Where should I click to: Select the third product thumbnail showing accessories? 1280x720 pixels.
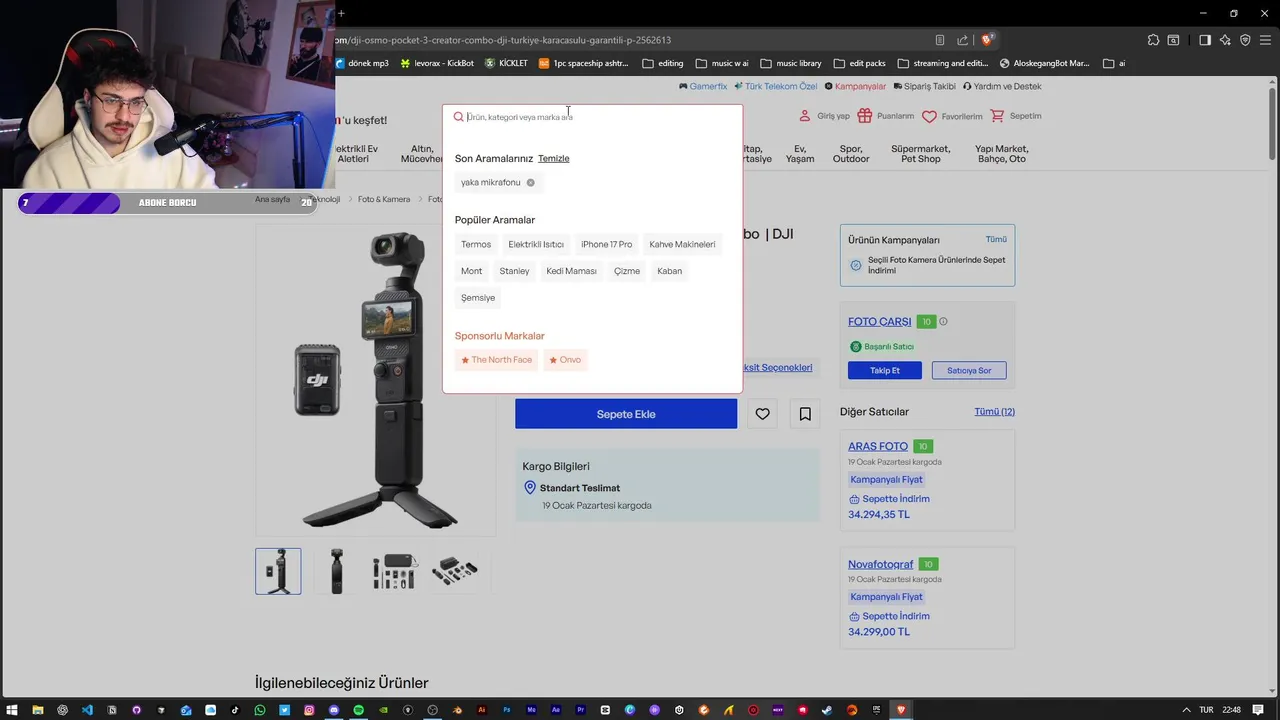[394, 571]
